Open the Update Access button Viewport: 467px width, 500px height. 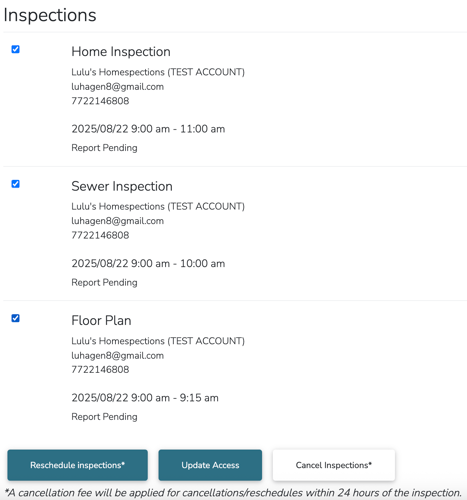pos(210,465)
